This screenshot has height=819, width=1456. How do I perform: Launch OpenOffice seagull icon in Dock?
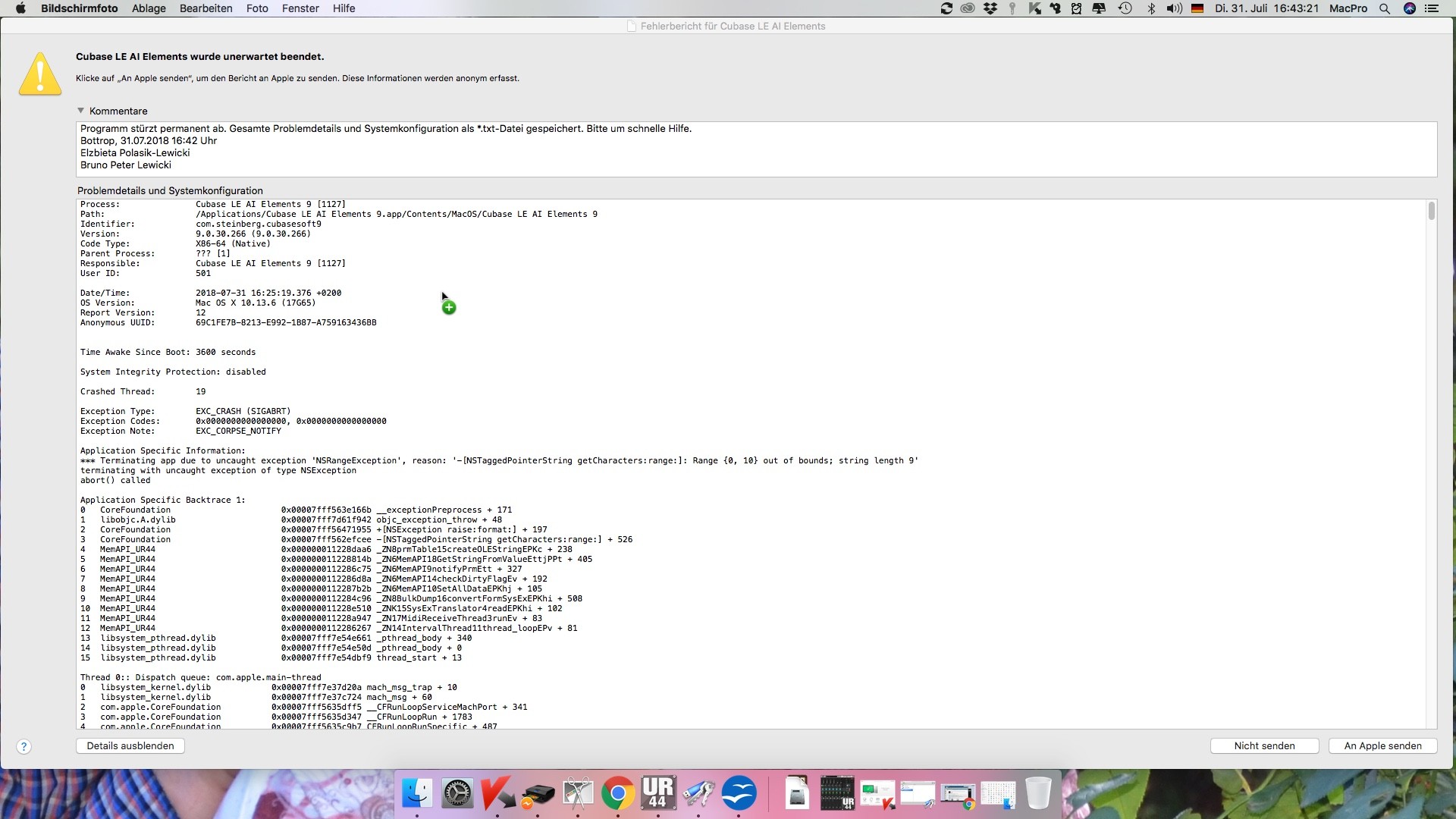(739, 793)
